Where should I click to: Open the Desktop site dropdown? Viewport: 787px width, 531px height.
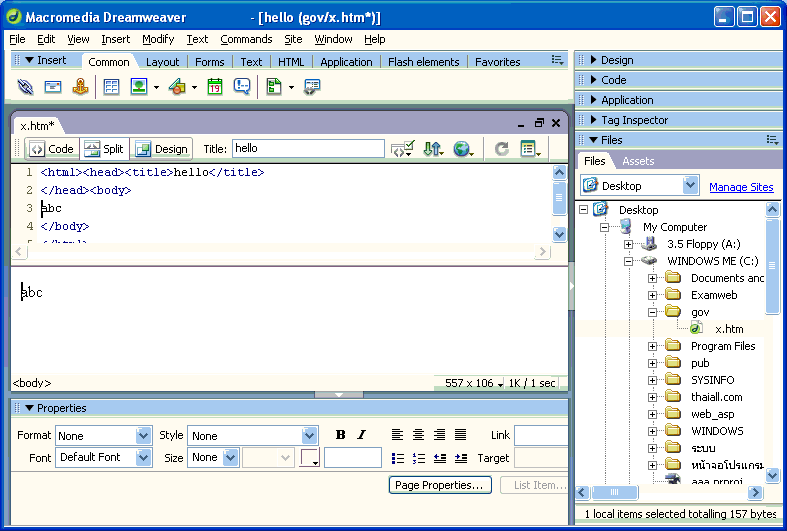click(x=690, y=186)
